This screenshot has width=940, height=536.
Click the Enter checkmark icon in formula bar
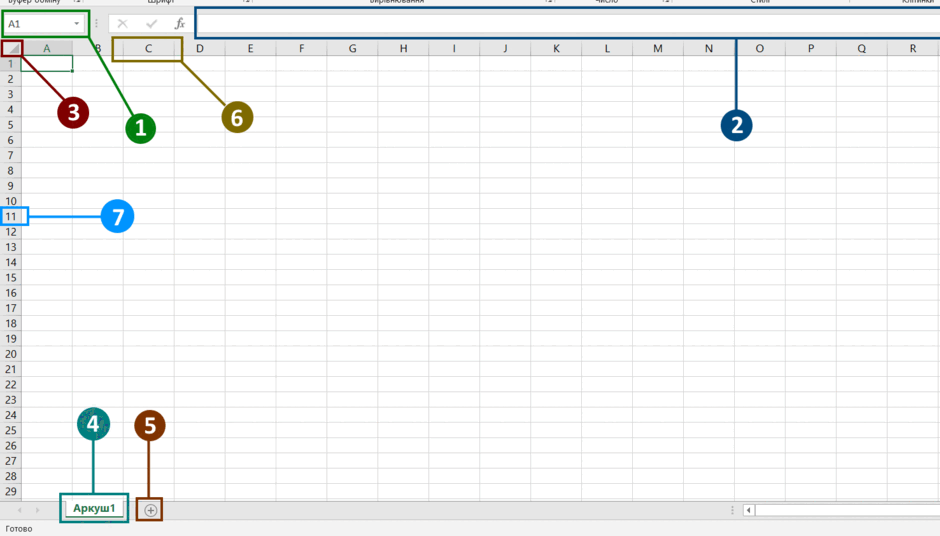[151, 24]
